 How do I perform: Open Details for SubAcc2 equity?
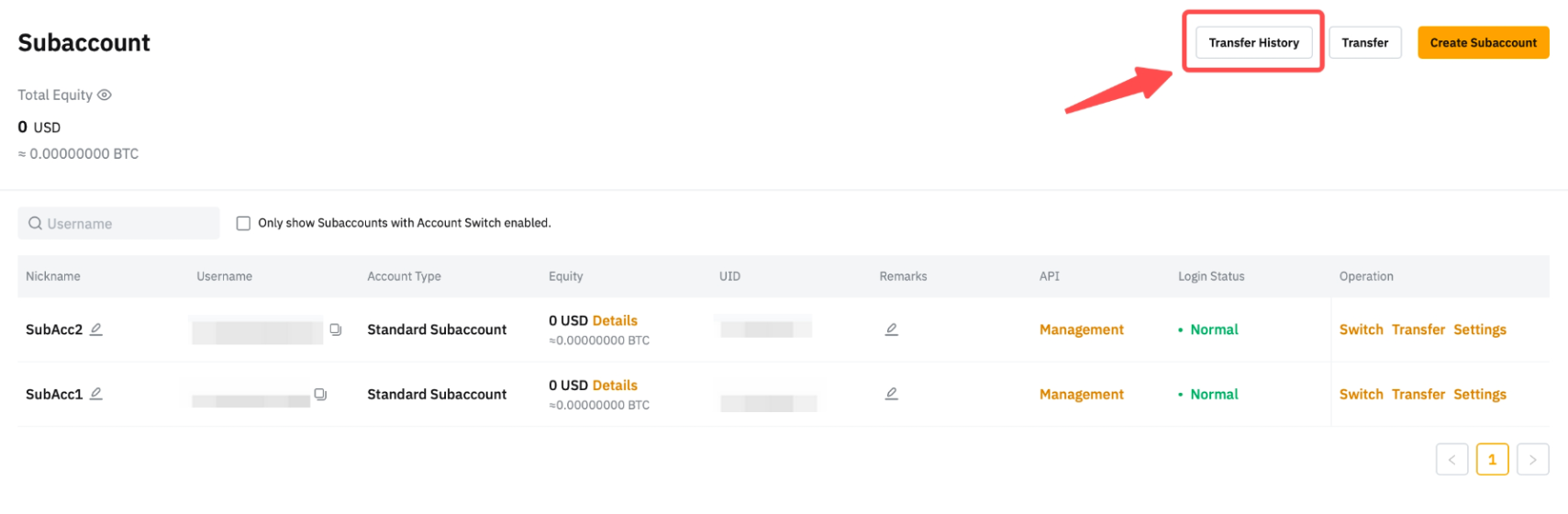(x=615, y=320)
